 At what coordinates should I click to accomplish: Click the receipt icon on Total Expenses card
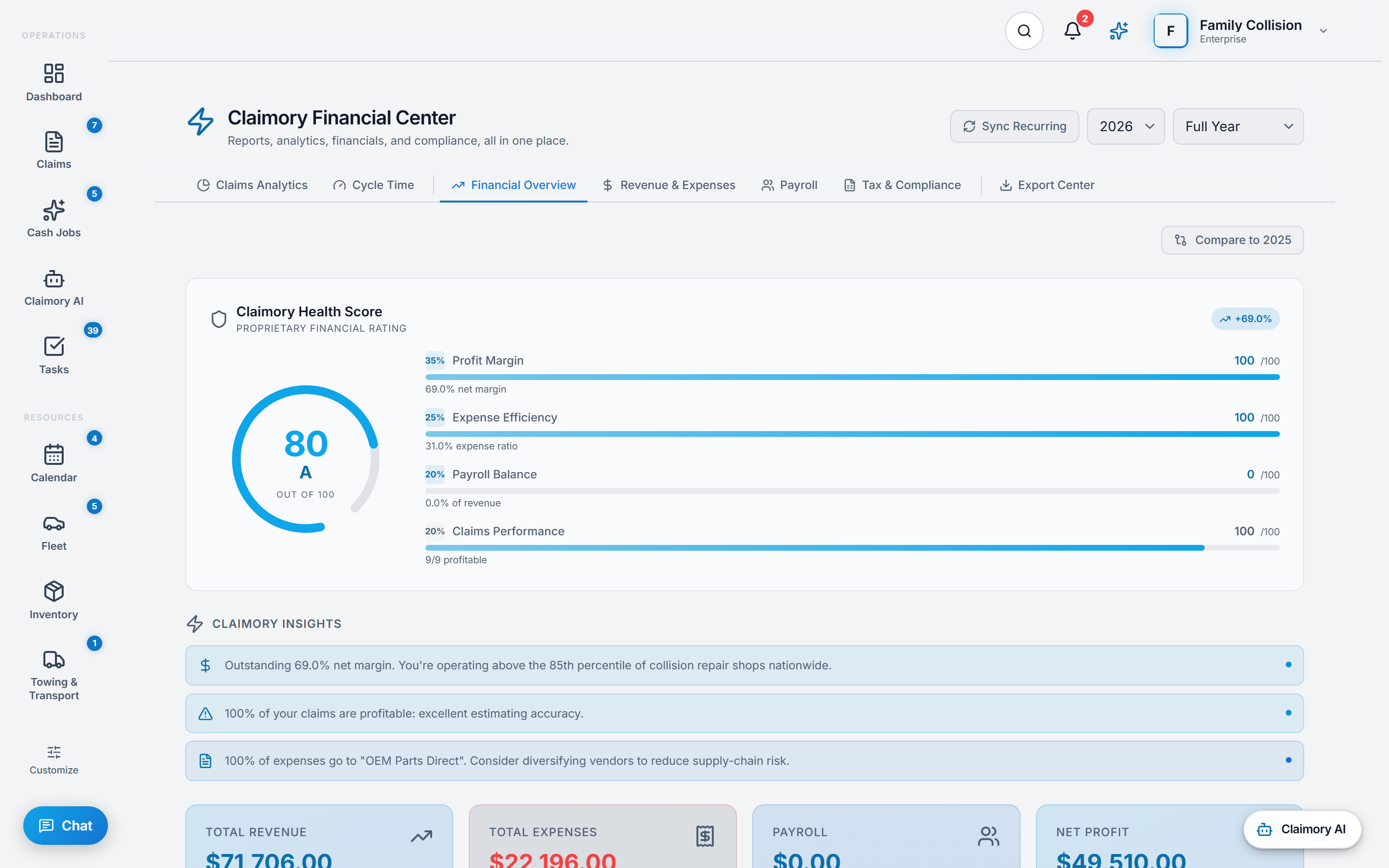point(705,837)
